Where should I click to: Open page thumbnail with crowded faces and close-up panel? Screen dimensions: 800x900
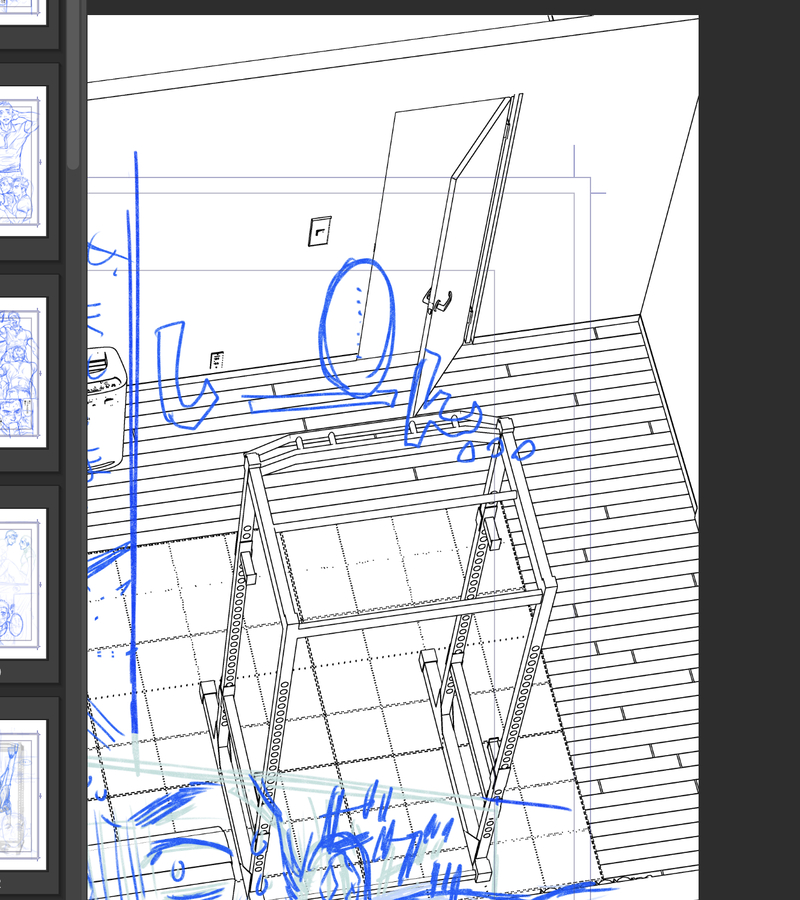[23, 373]
